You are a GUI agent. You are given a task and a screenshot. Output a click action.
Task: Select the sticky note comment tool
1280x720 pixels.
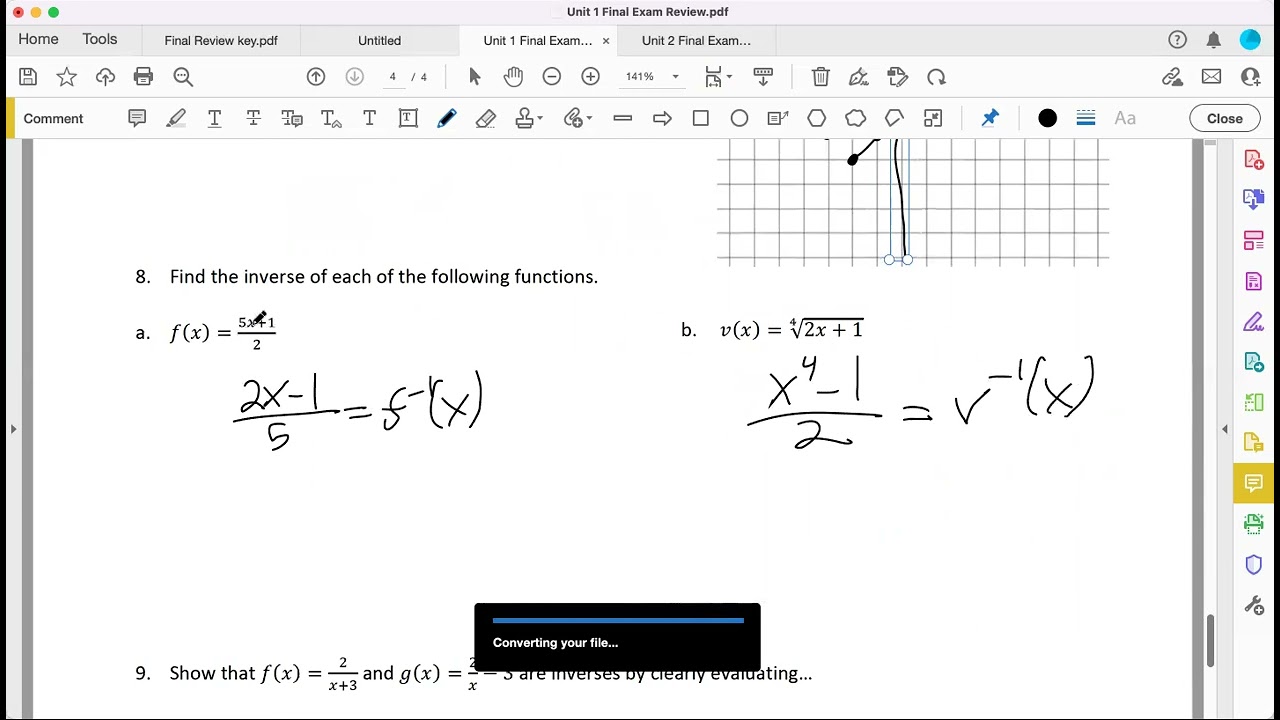coord(137,118)
